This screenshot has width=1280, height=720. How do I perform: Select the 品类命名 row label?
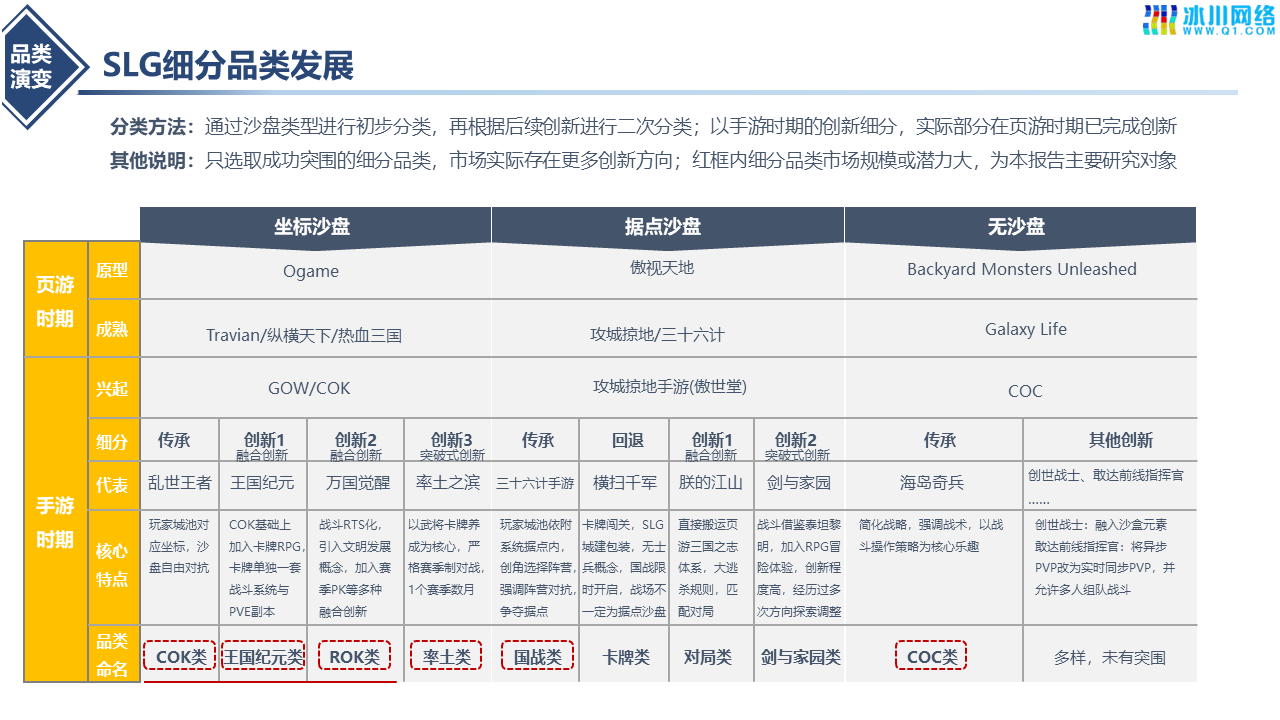[112, 656]
